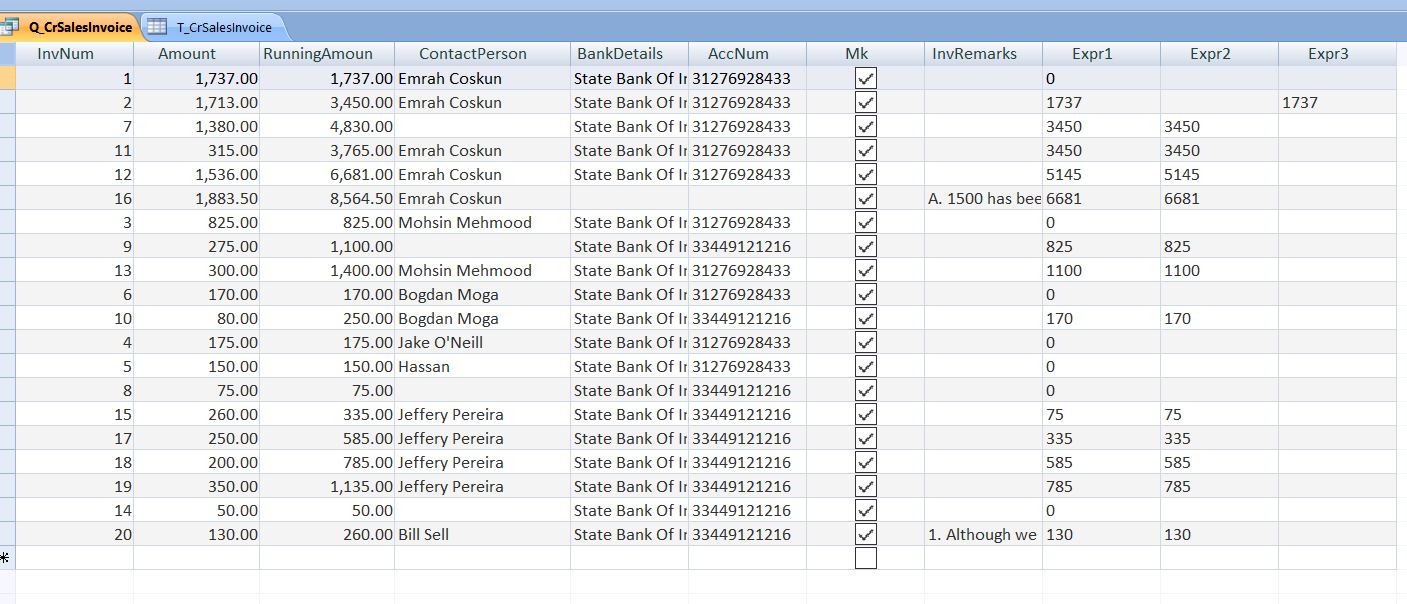This screenshot has height=604, width=1407.
Task: Click the Bogdan Moga cell for invoice 6
Action: [x=482, y=294]
